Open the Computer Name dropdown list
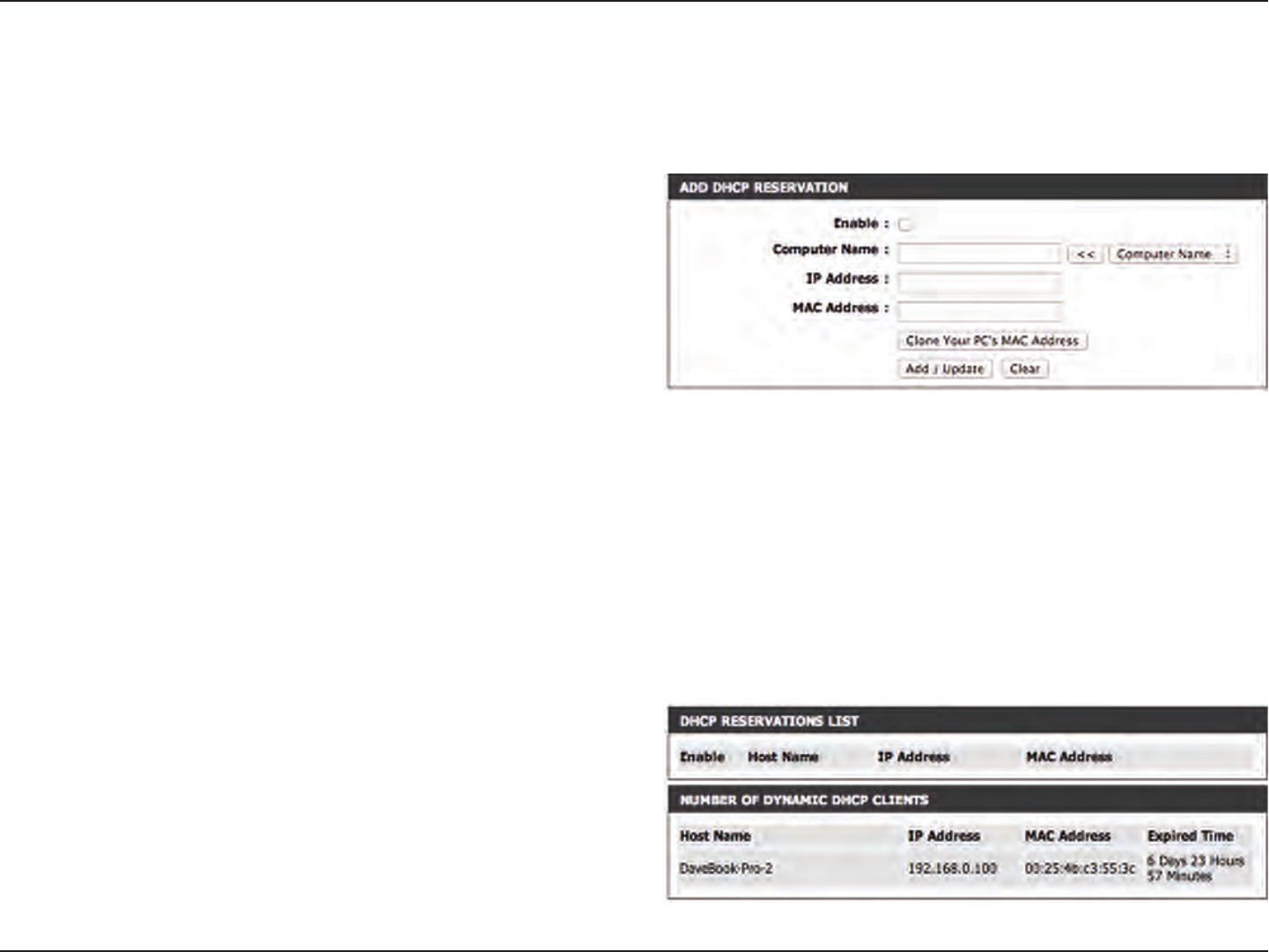The height and width of the screenshot is (952, 1269). pos(1173,254)
